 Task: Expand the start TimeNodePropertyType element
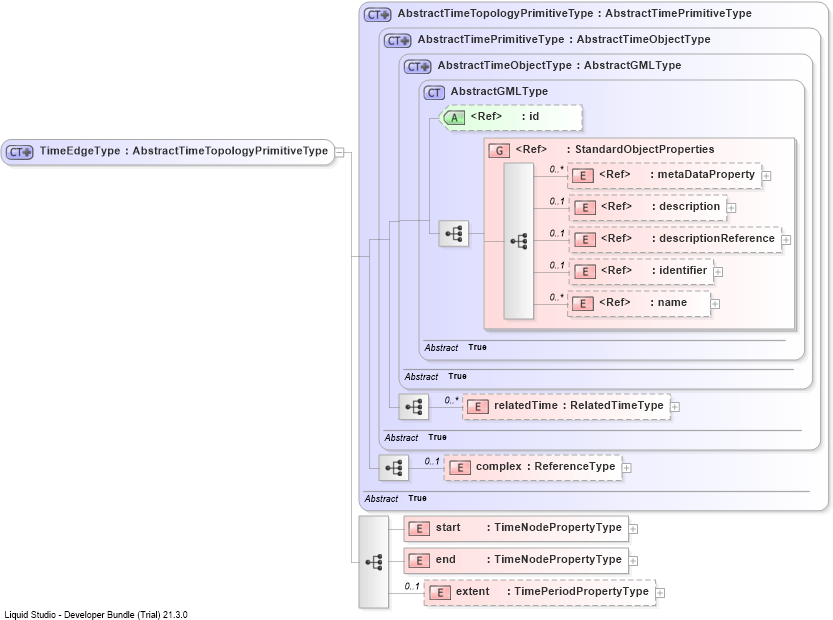click(x=633, y=529)
